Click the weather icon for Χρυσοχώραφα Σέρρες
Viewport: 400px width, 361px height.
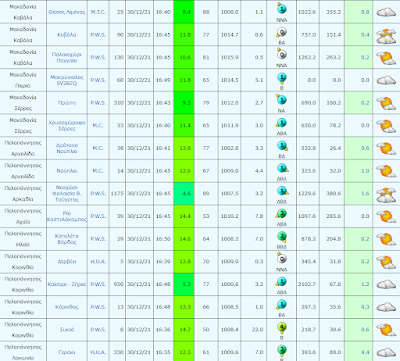(386, 126)
